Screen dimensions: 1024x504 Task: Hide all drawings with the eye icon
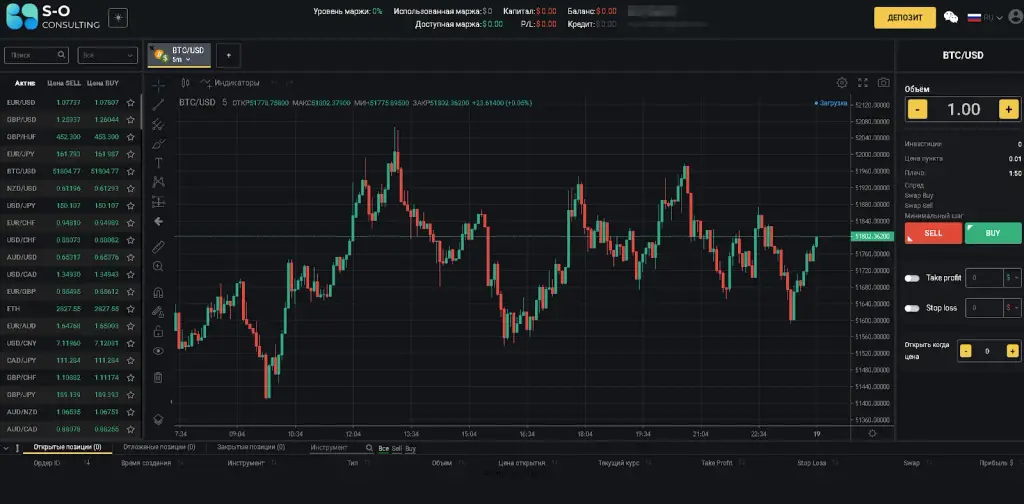pyautogui.click(x=158, y=351)
